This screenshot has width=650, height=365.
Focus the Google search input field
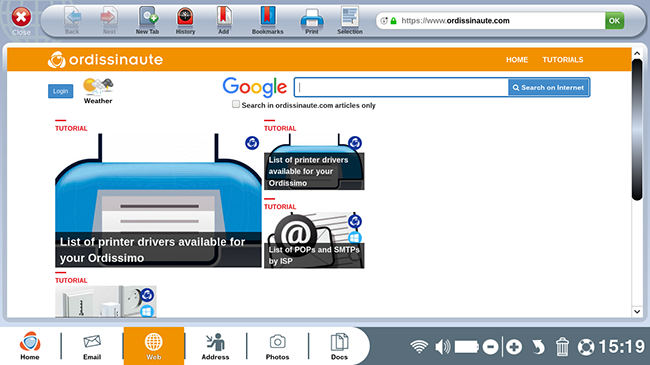coord(401,88)
